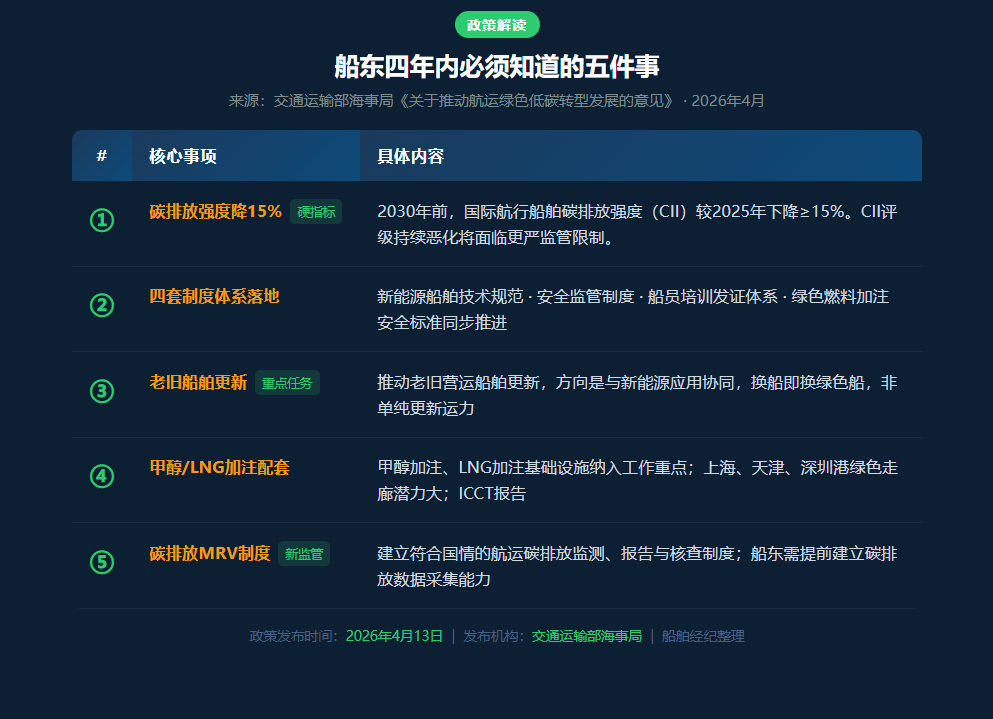Click the 新监管 tag badge
This screenshot has height=719, width=993.
click(304, 554)
